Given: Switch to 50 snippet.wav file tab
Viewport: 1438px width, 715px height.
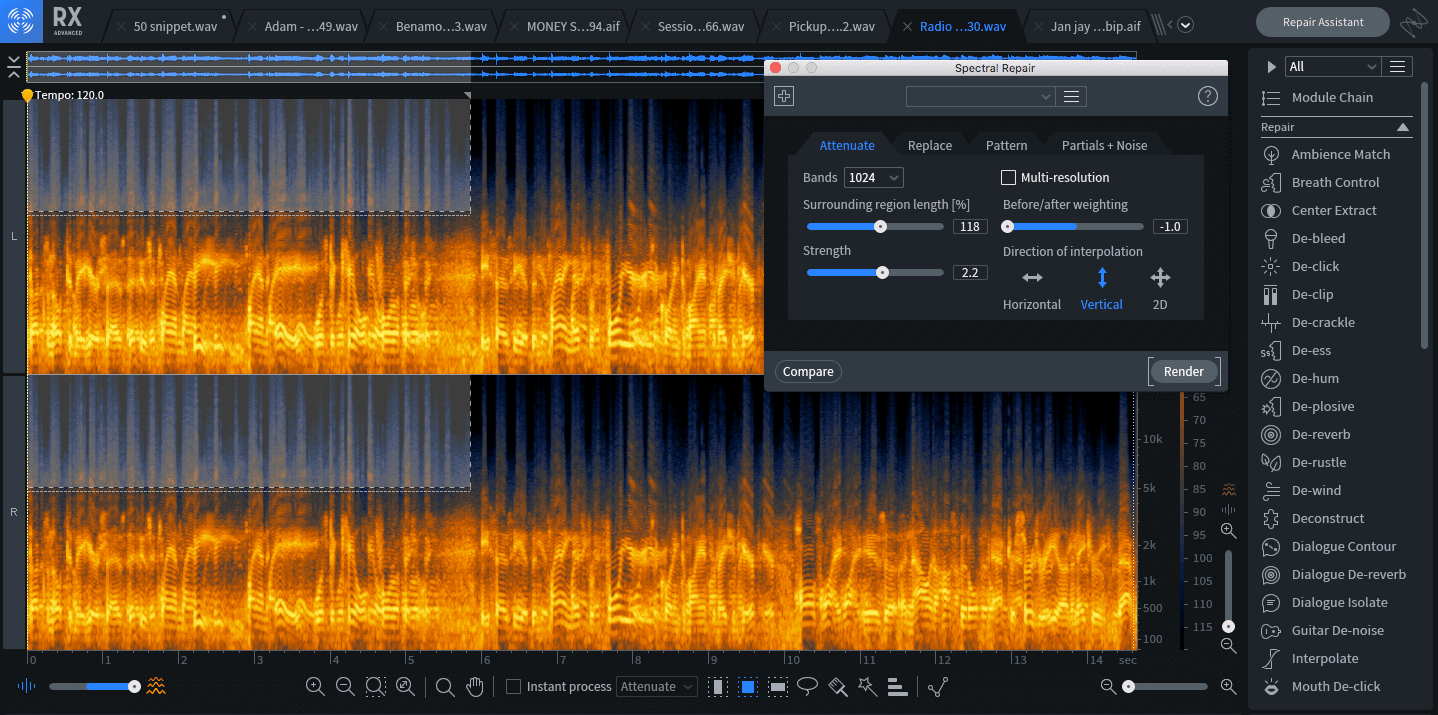Looking at the screenshot, I should (171, 26).
